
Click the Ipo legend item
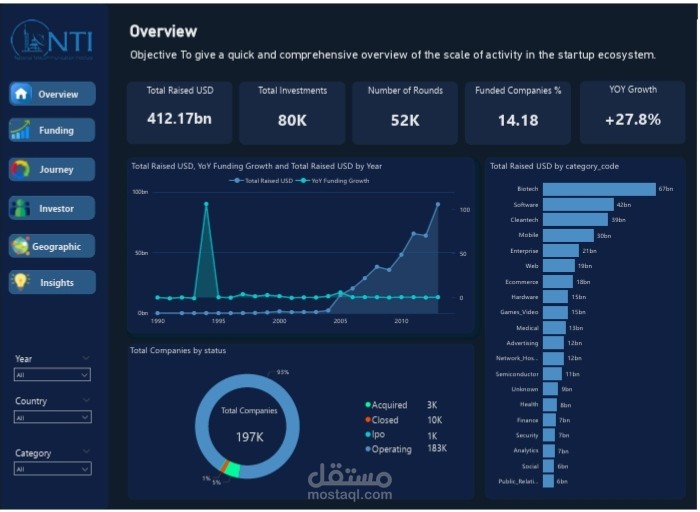coord(375,434)
